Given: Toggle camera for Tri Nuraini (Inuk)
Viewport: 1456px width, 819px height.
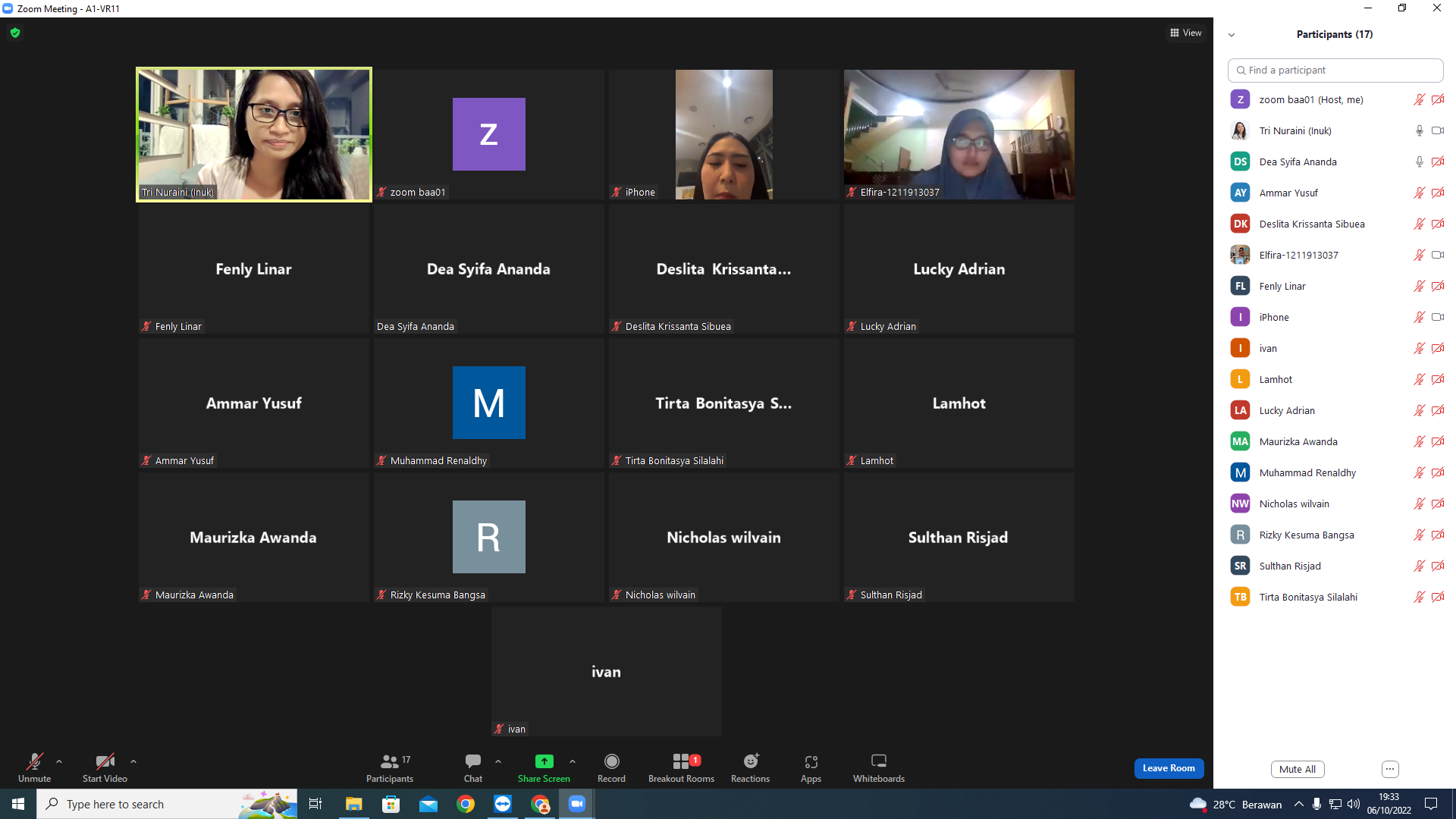Looking at the screenshot, I should [x=1437, y=130].
